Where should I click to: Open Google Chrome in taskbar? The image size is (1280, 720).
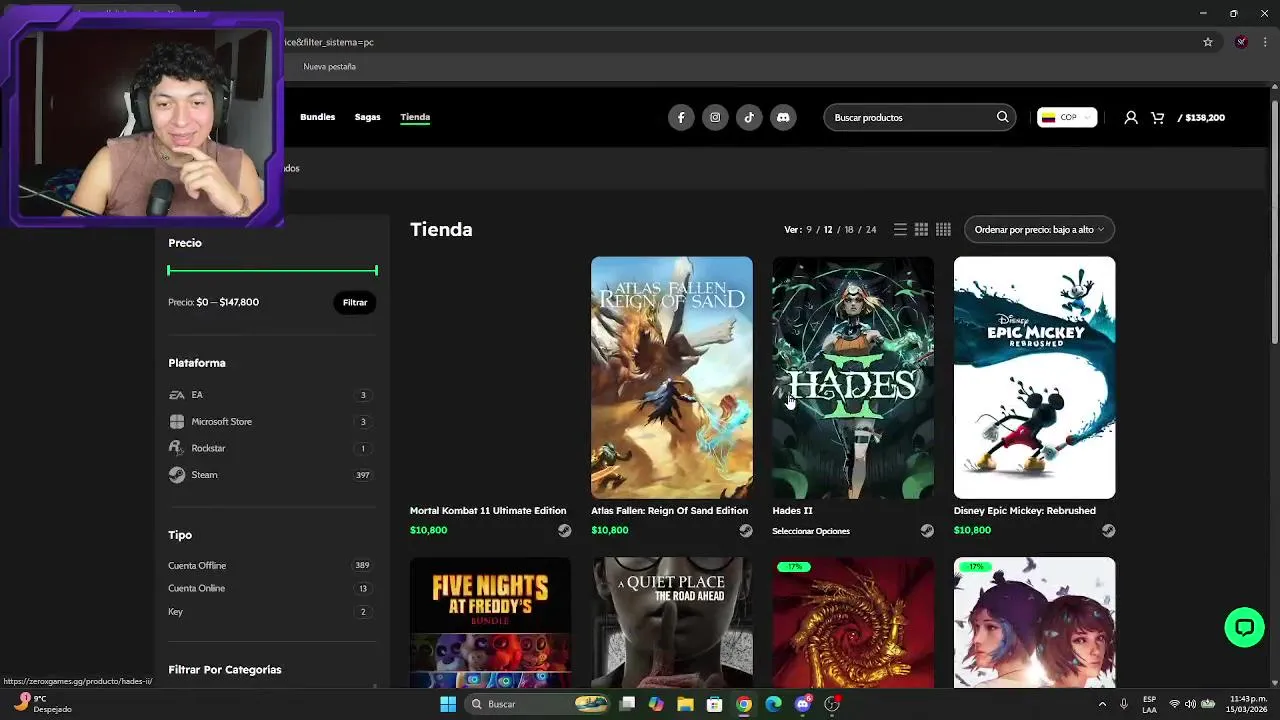coord(744,704)
